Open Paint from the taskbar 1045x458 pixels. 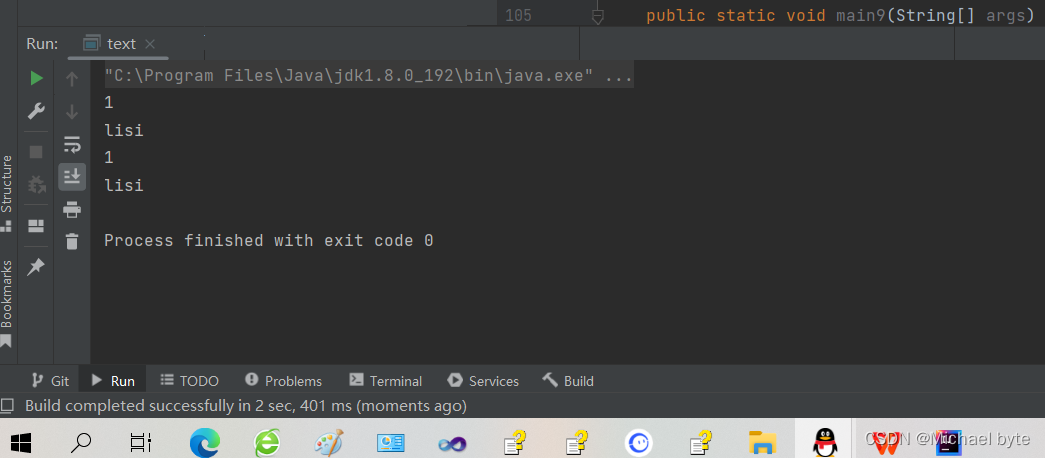(x=329, y=442)
